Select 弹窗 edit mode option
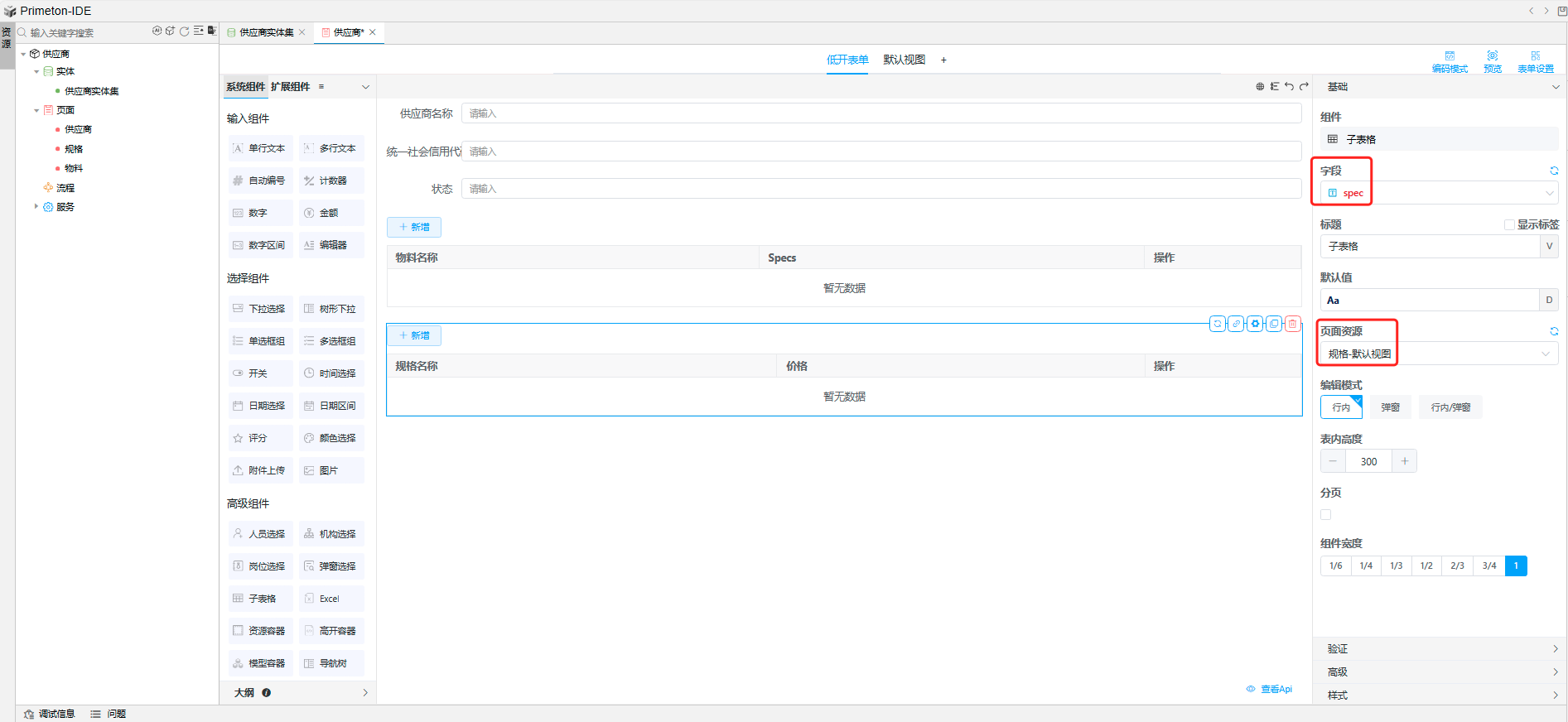 pyautogui.click(x=1390, y=407)
